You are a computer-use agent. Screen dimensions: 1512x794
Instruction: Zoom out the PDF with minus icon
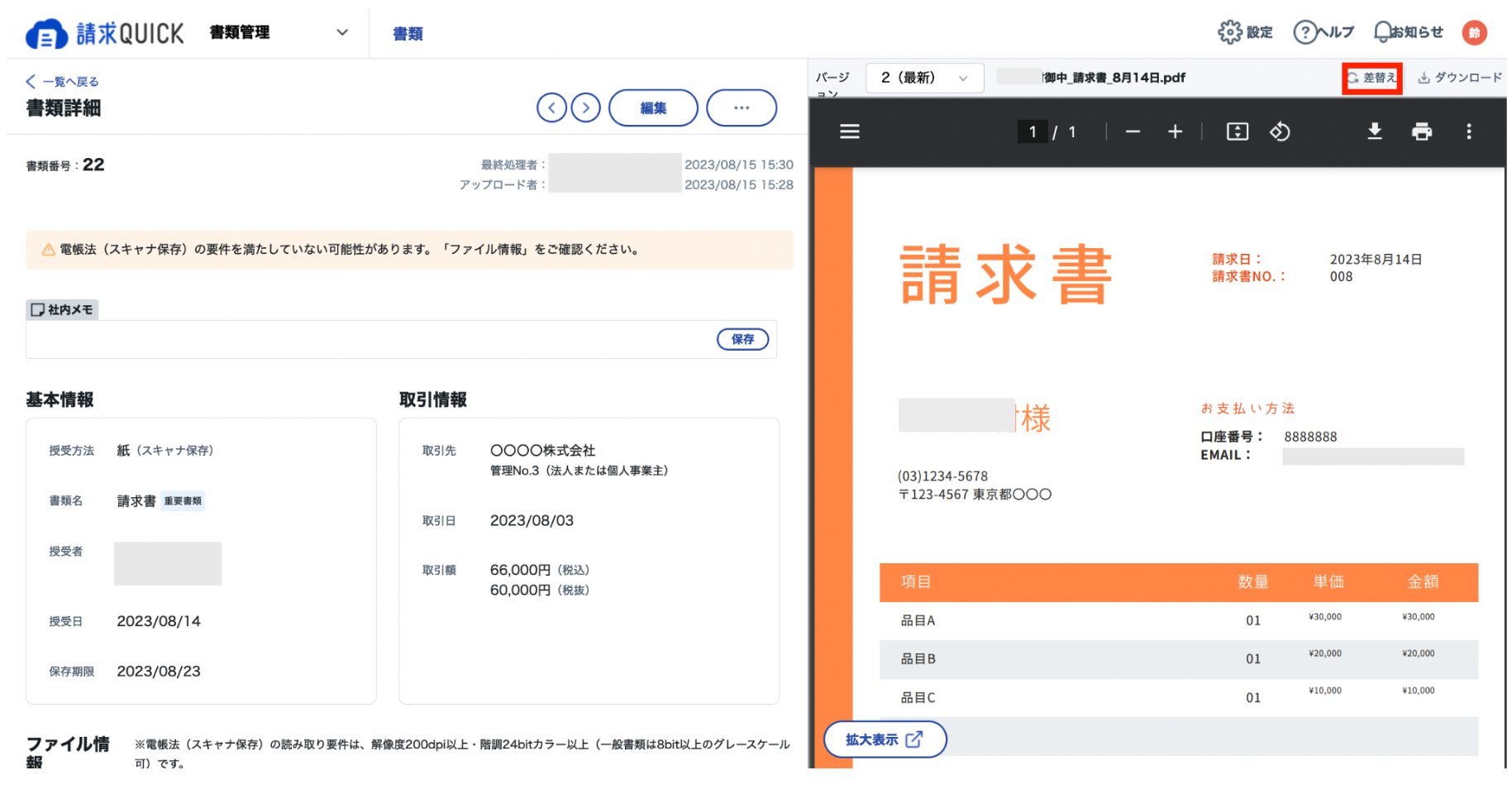click(1133, 132)
